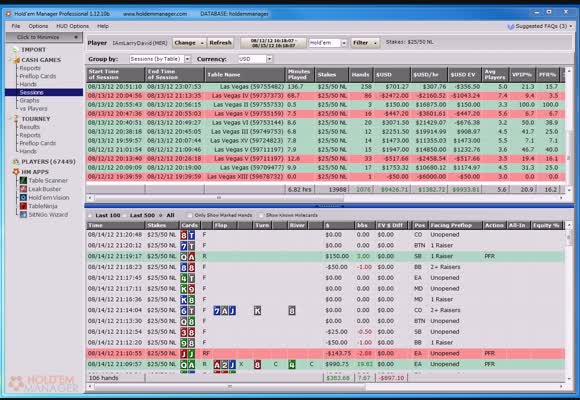
Task: Sort hands by Equity % column
Action: 546,225
